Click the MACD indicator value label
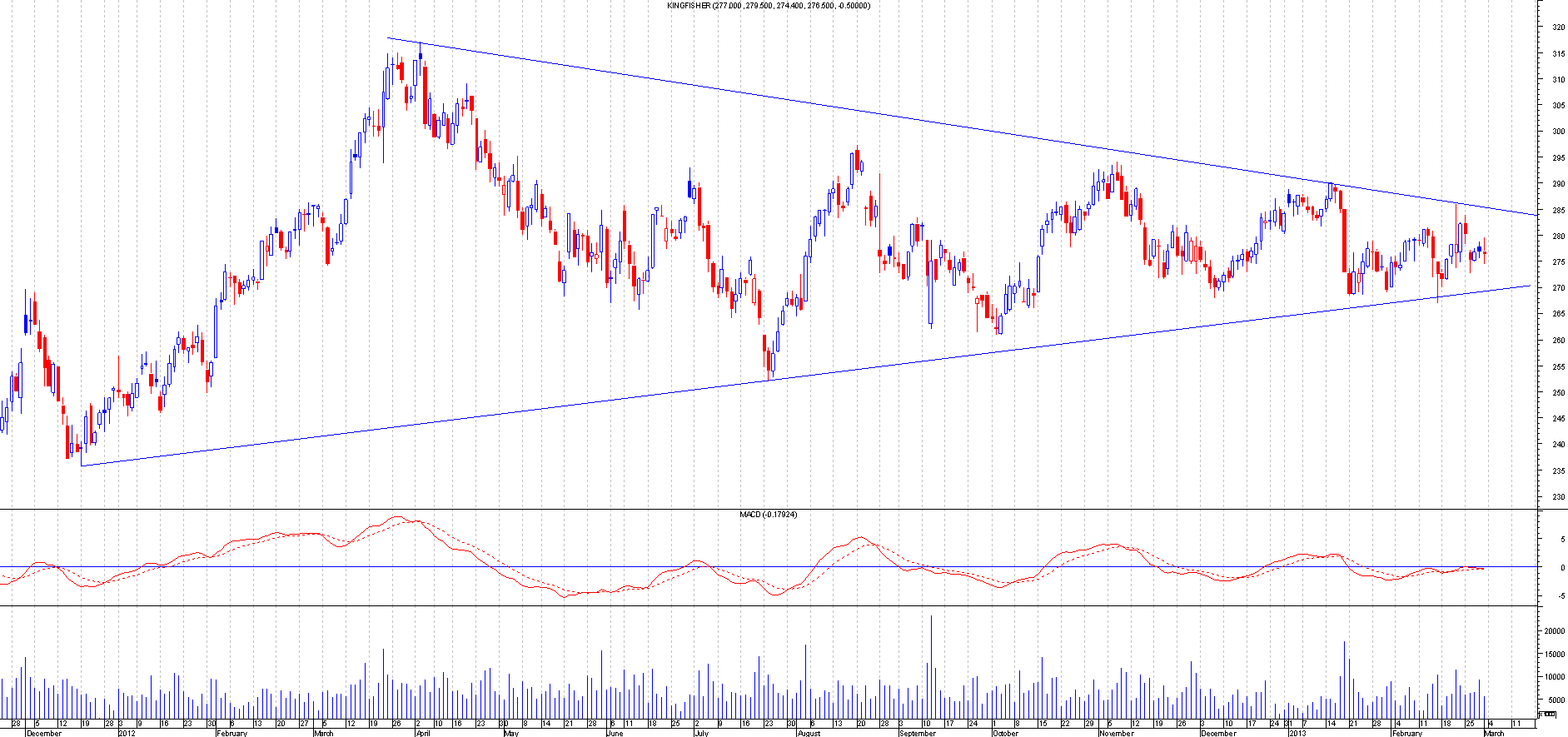This screenshot has width=1568, height=737. click(x=768, y=515)
